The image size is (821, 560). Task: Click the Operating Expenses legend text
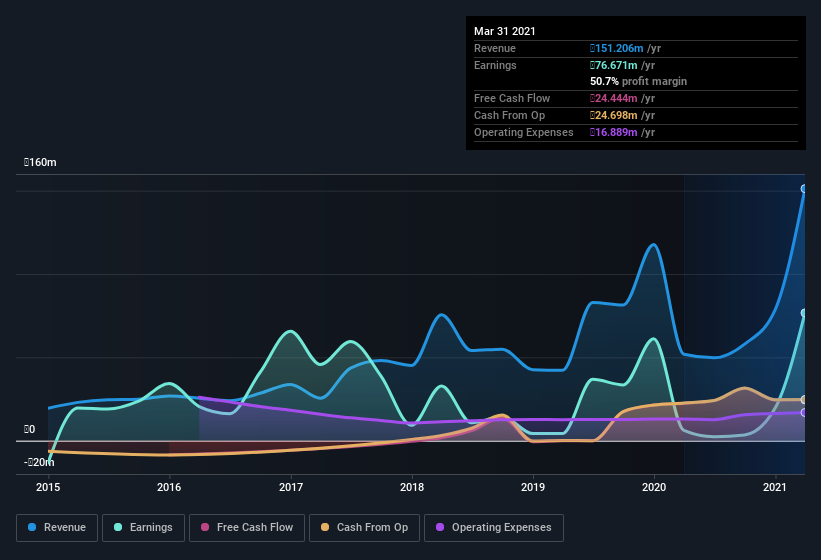click(501, 527)
